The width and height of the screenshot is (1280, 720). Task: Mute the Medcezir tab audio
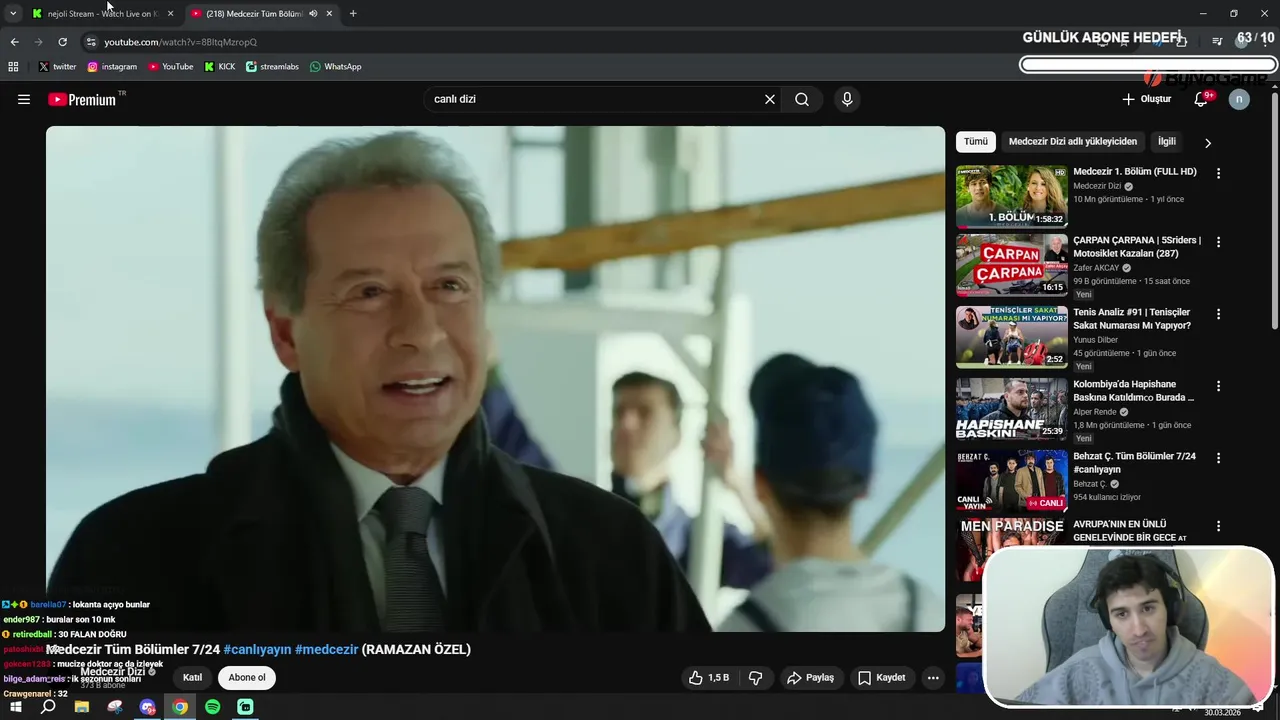[x=313, y=14]
